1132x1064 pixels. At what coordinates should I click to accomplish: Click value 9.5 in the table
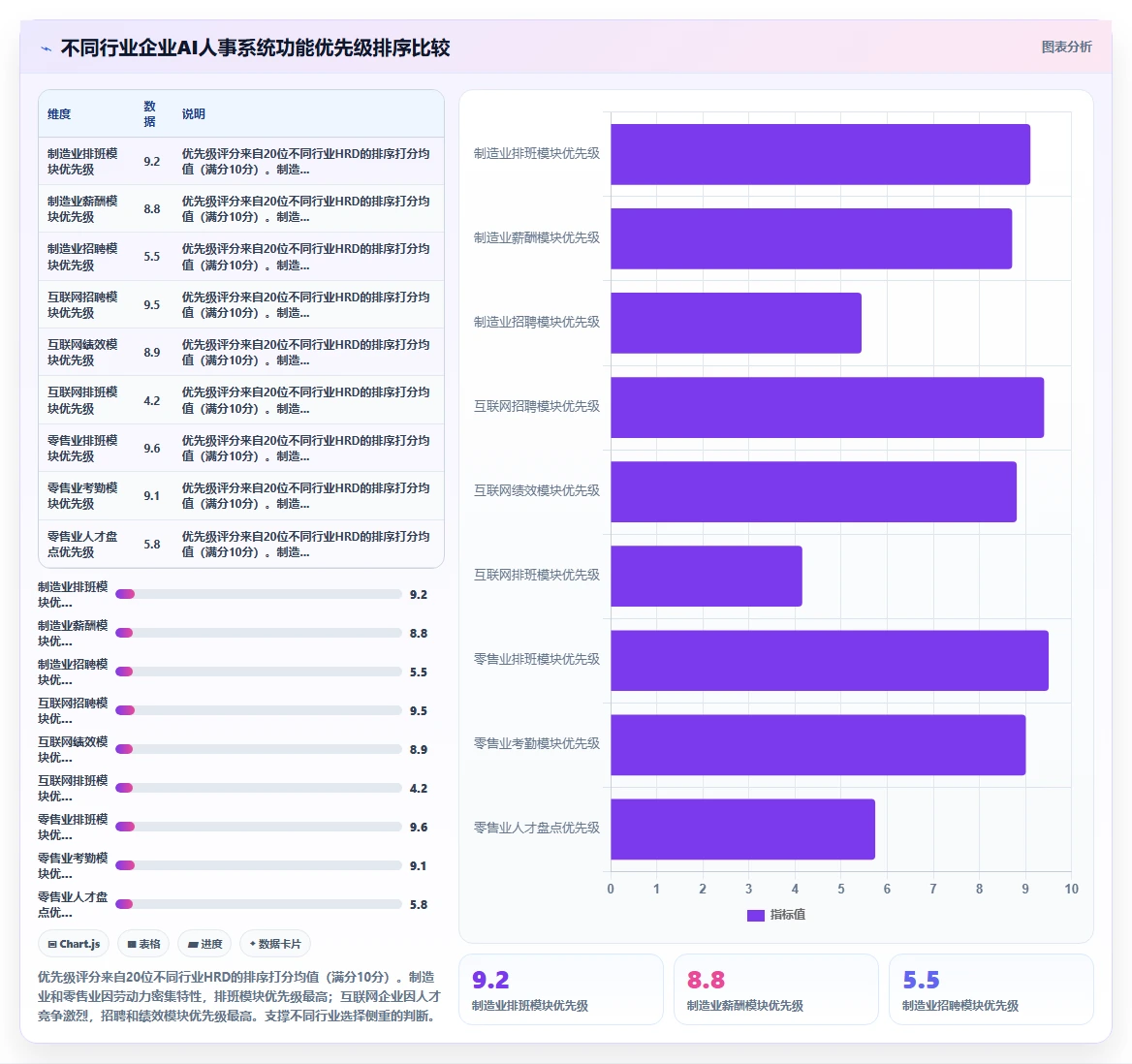151,304
